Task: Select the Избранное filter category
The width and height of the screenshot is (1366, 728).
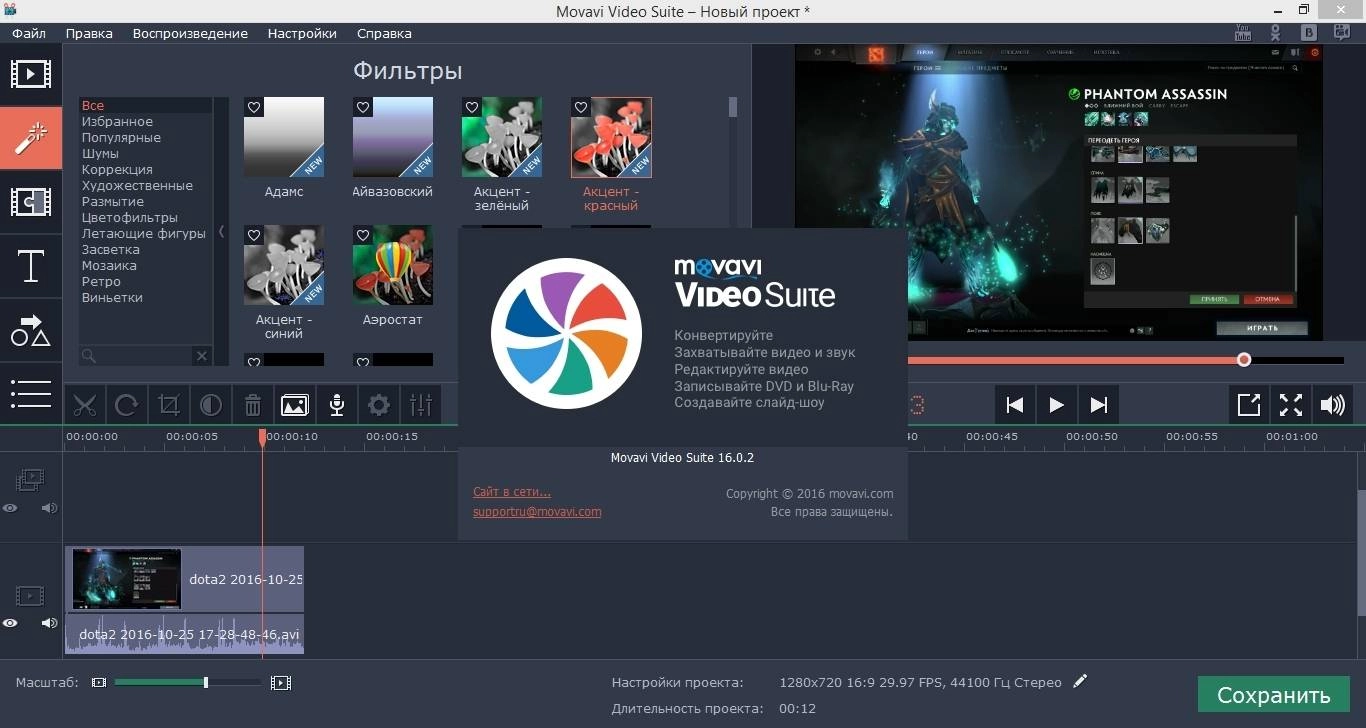Action: (x=117, y=121)
